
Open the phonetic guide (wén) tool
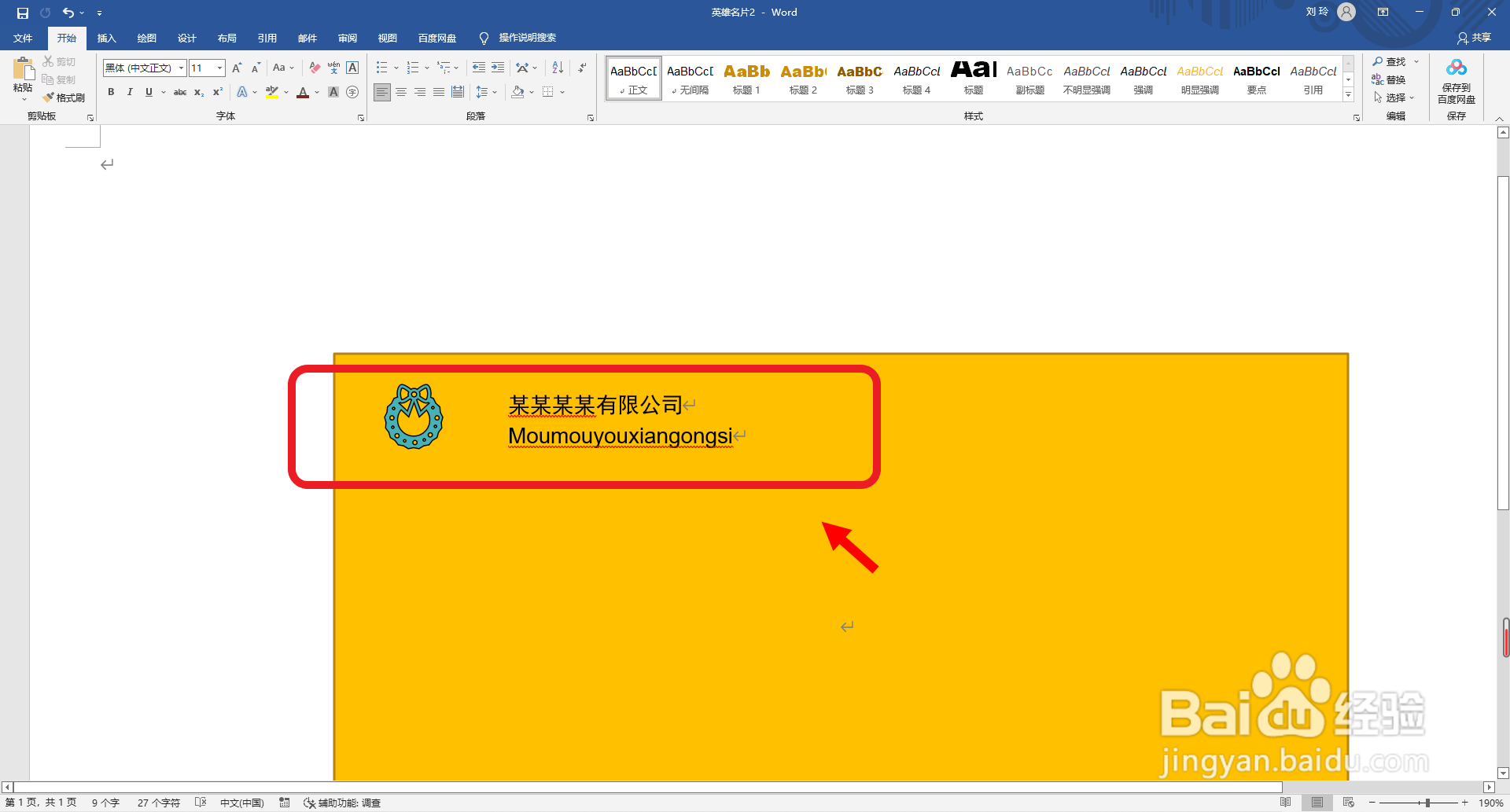click(x=333, y=68)
